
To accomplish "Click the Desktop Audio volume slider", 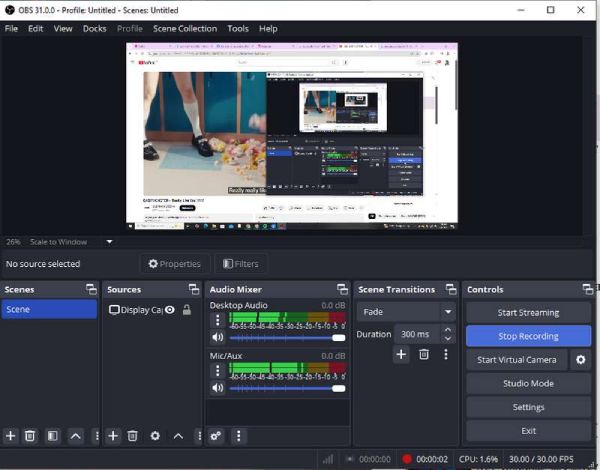I will (x=287, y=338).
